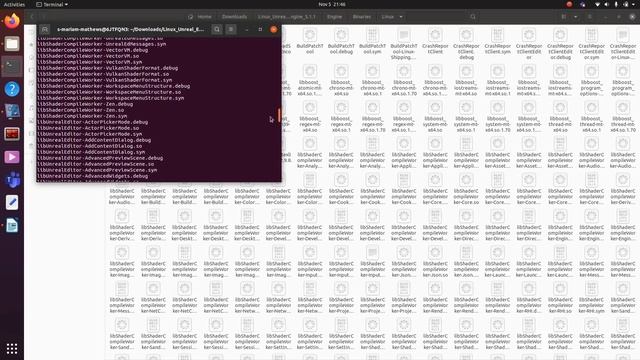Select the Terminal icon in the dock
The width and height of the screenshot is (640, 360).
pos(12,66)
